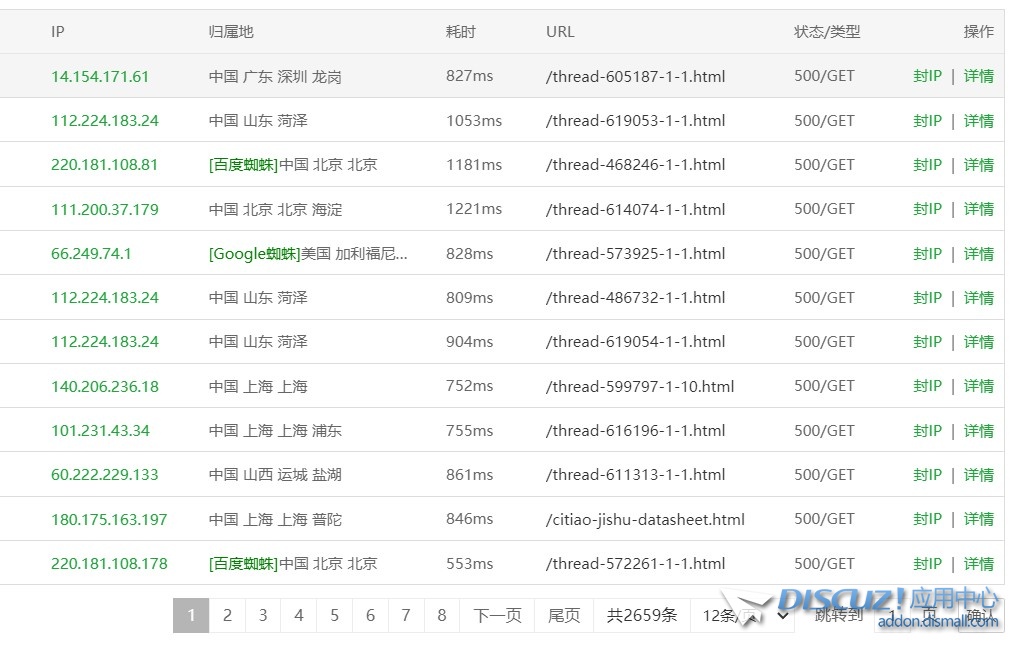This screenshot has width=1017, height=647.
Task: Click the IP address 220.181.108.81
Action: (x=104, y=165)
